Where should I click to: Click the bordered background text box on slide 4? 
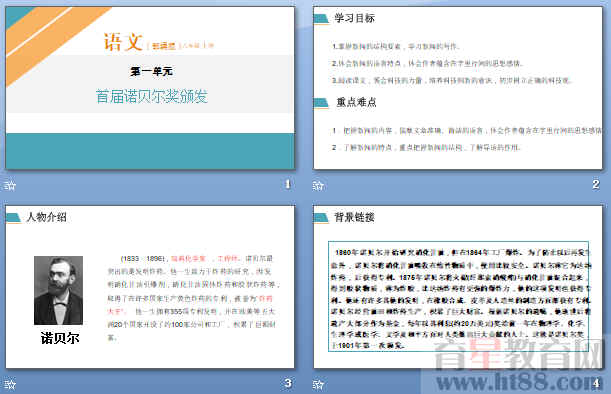click(458, 296)
